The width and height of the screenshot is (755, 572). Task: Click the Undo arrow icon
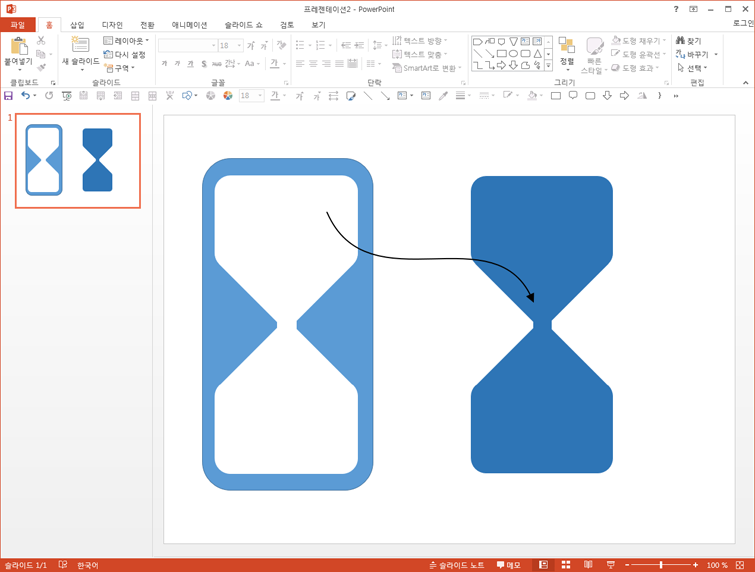[25, 96]
